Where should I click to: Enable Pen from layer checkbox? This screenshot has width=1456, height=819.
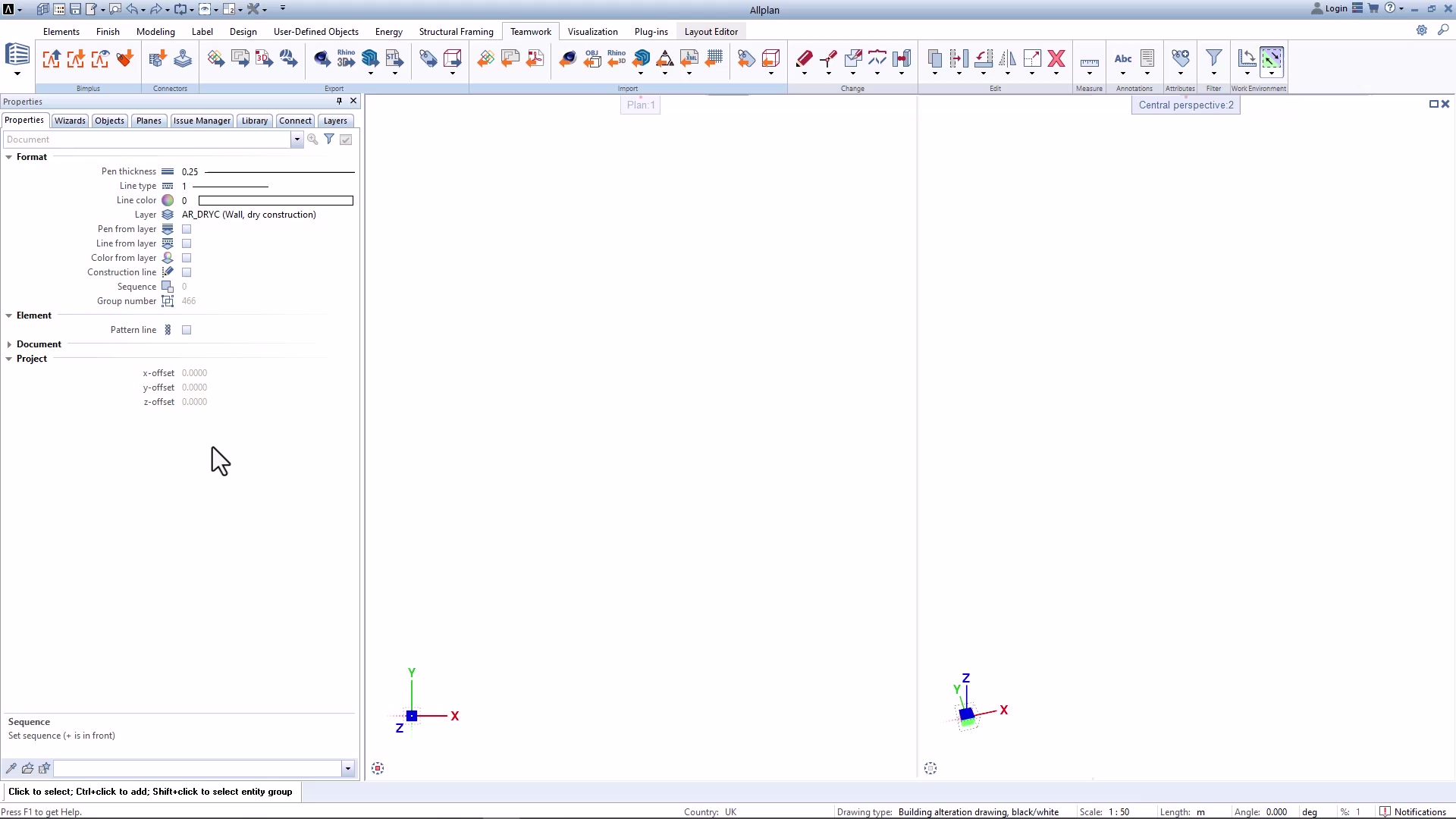coord(185,228)
